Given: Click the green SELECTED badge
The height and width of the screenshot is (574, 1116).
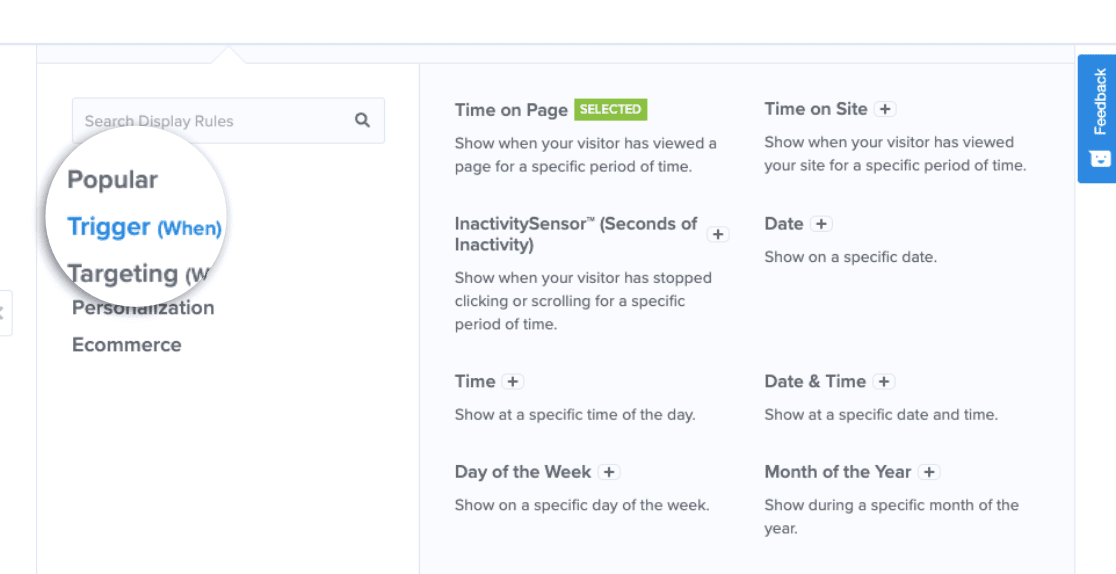Looking at the screenshot, I should [x=611, y=110].
